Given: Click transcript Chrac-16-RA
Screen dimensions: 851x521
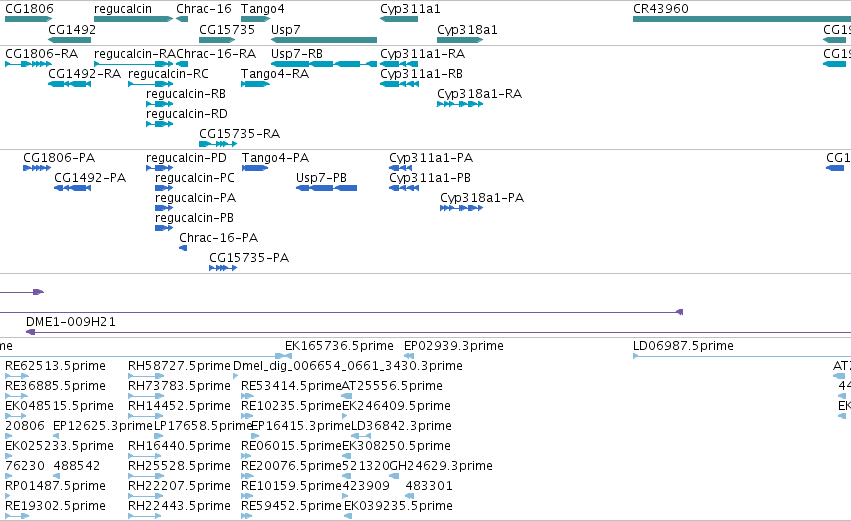Looking at the screenshot, I should pos(216,54).
